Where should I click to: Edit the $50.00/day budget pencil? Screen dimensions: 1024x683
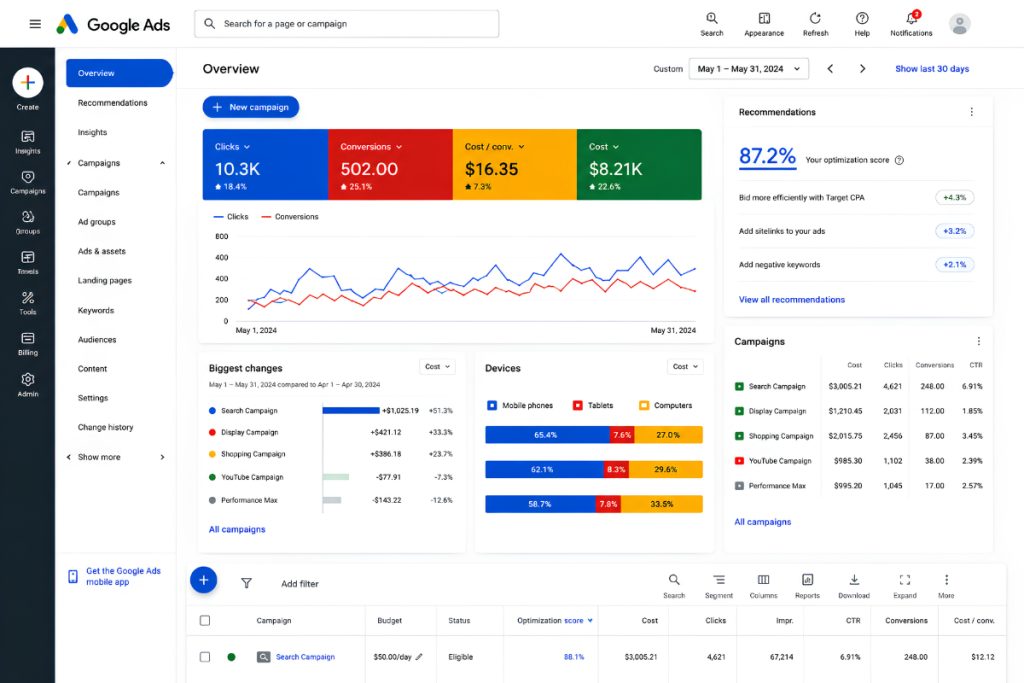[x=419, y=657]
